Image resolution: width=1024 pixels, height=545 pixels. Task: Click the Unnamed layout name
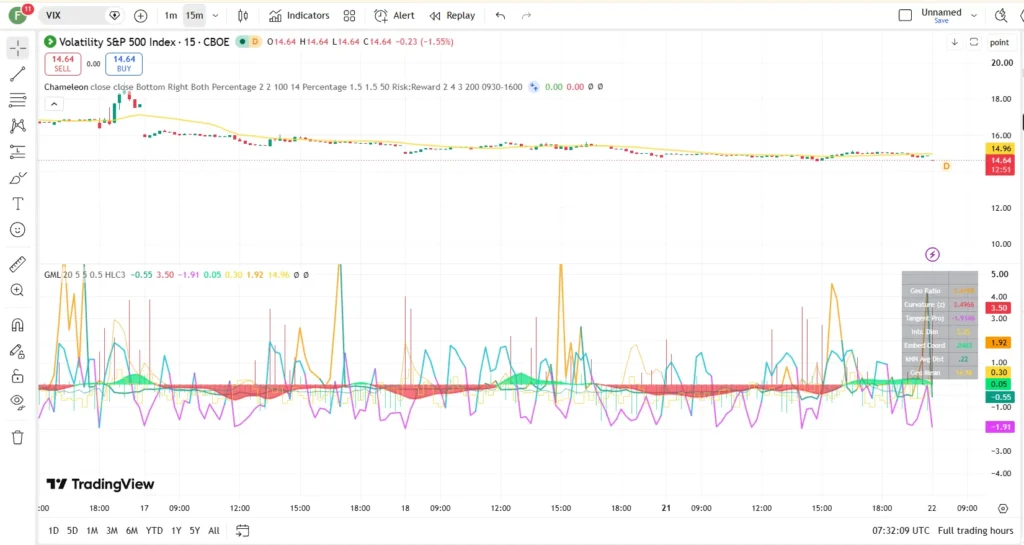pos(941,12)
